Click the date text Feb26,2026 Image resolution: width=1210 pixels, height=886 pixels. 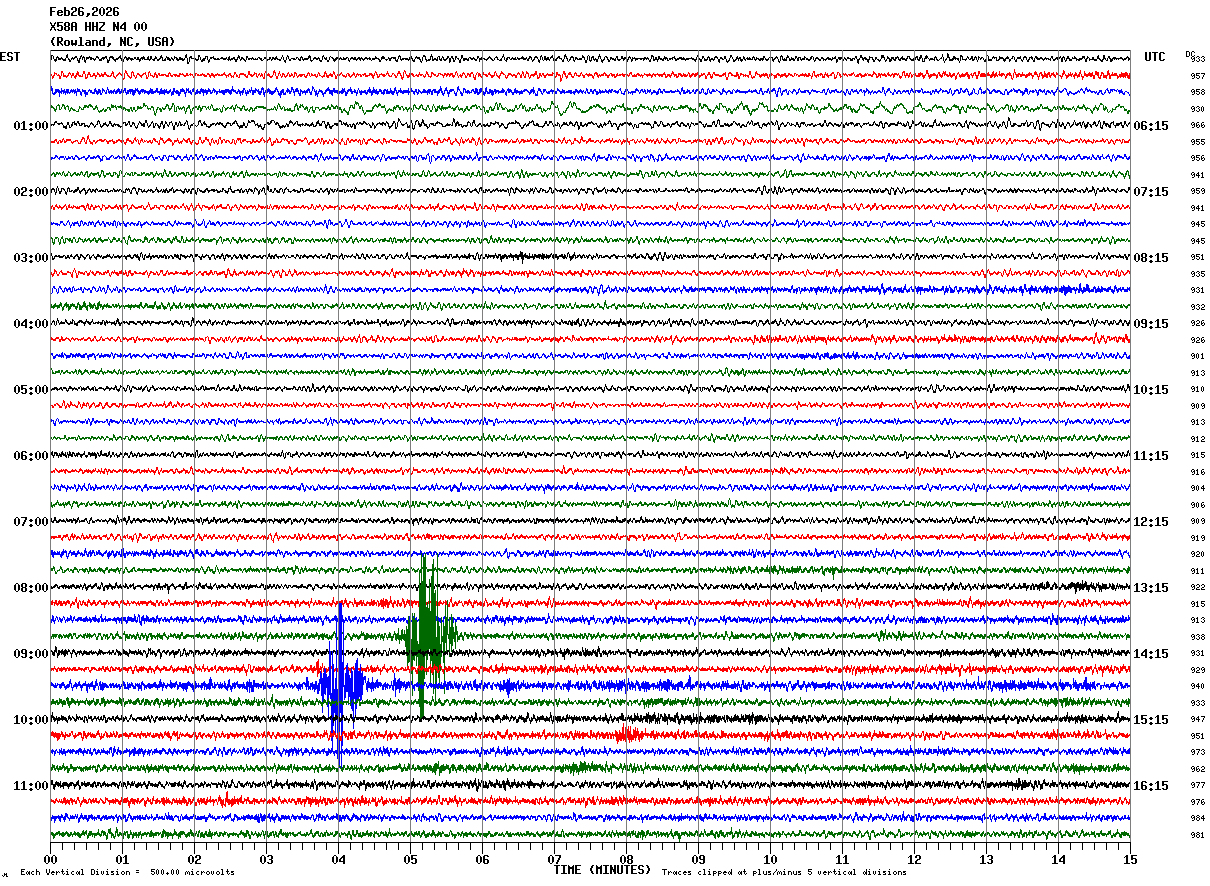click(x=84, y=12)
